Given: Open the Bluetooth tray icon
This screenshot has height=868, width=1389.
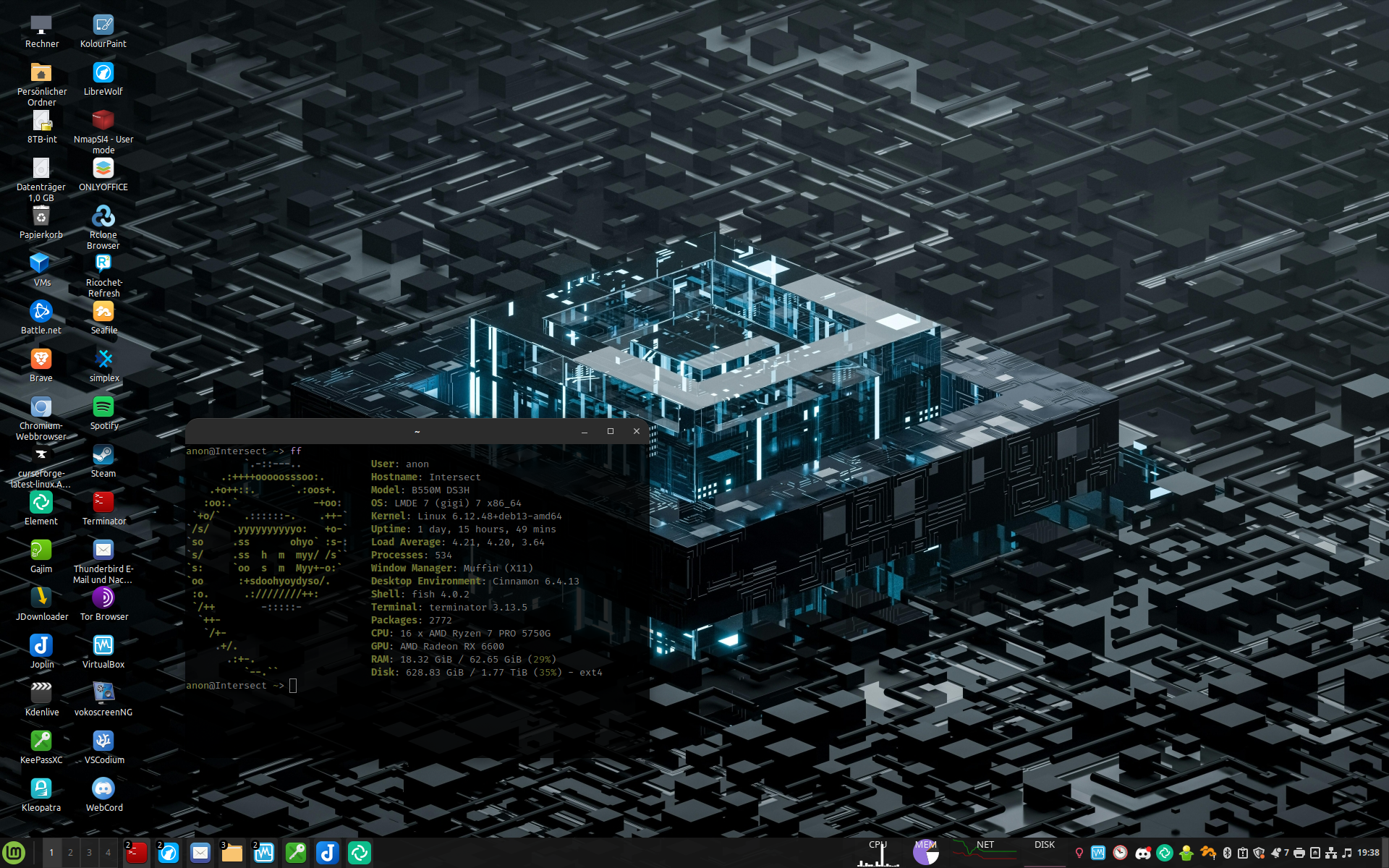Looking at the screenshot, I should pyautogui.click(x=1227, y=854).
